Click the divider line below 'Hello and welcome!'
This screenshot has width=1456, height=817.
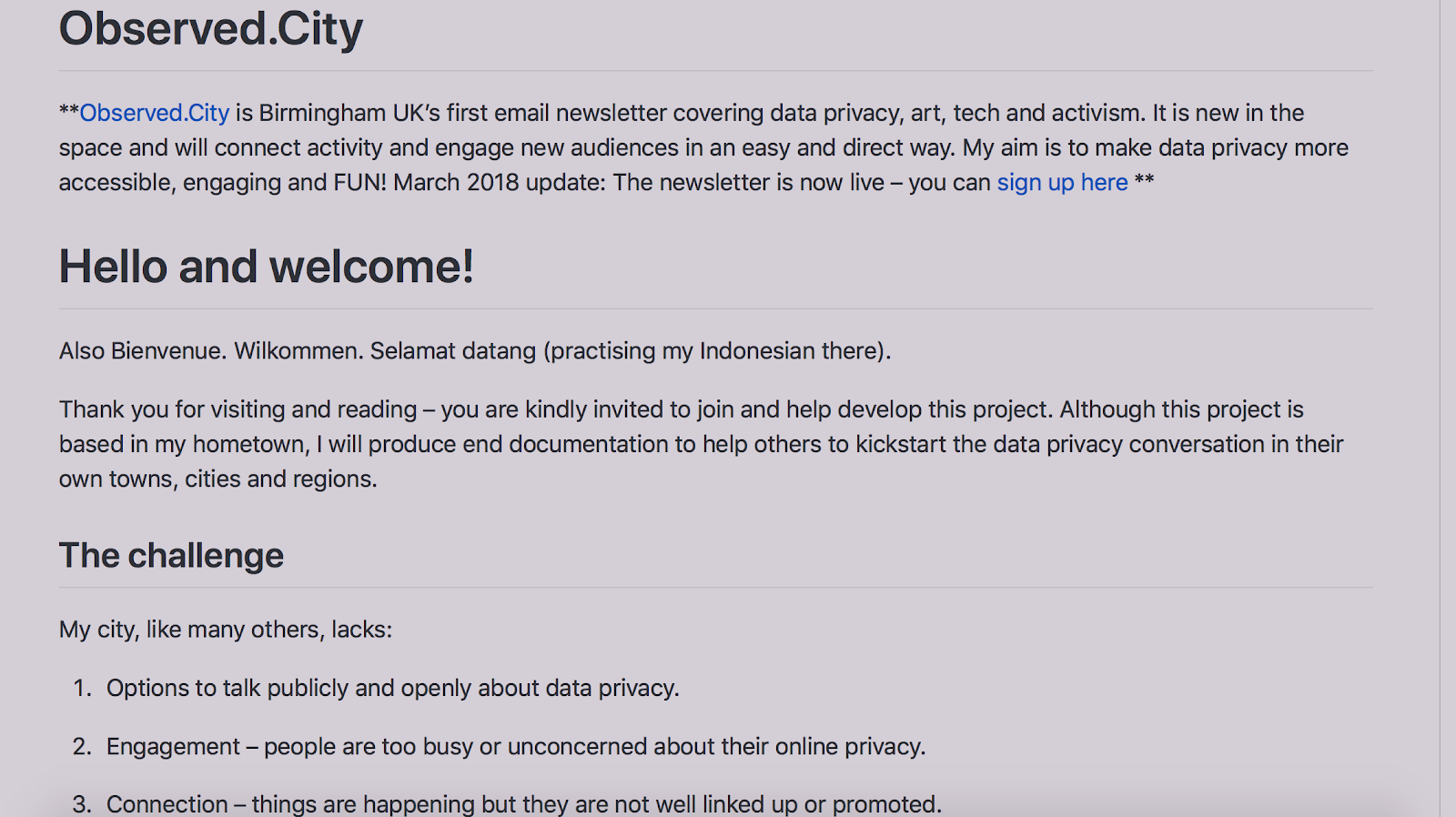click(x=716, y=309)
